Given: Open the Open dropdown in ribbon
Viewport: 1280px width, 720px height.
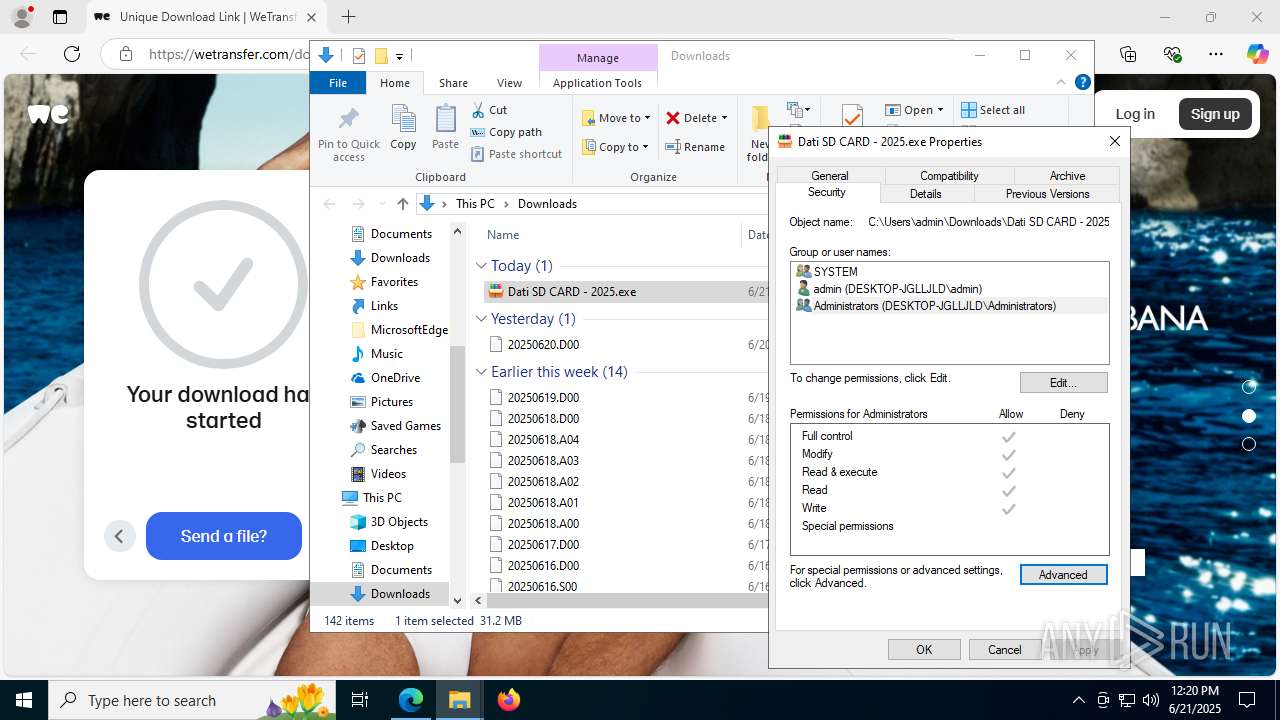Looking at the screenshot, I should tap(915, 110).
